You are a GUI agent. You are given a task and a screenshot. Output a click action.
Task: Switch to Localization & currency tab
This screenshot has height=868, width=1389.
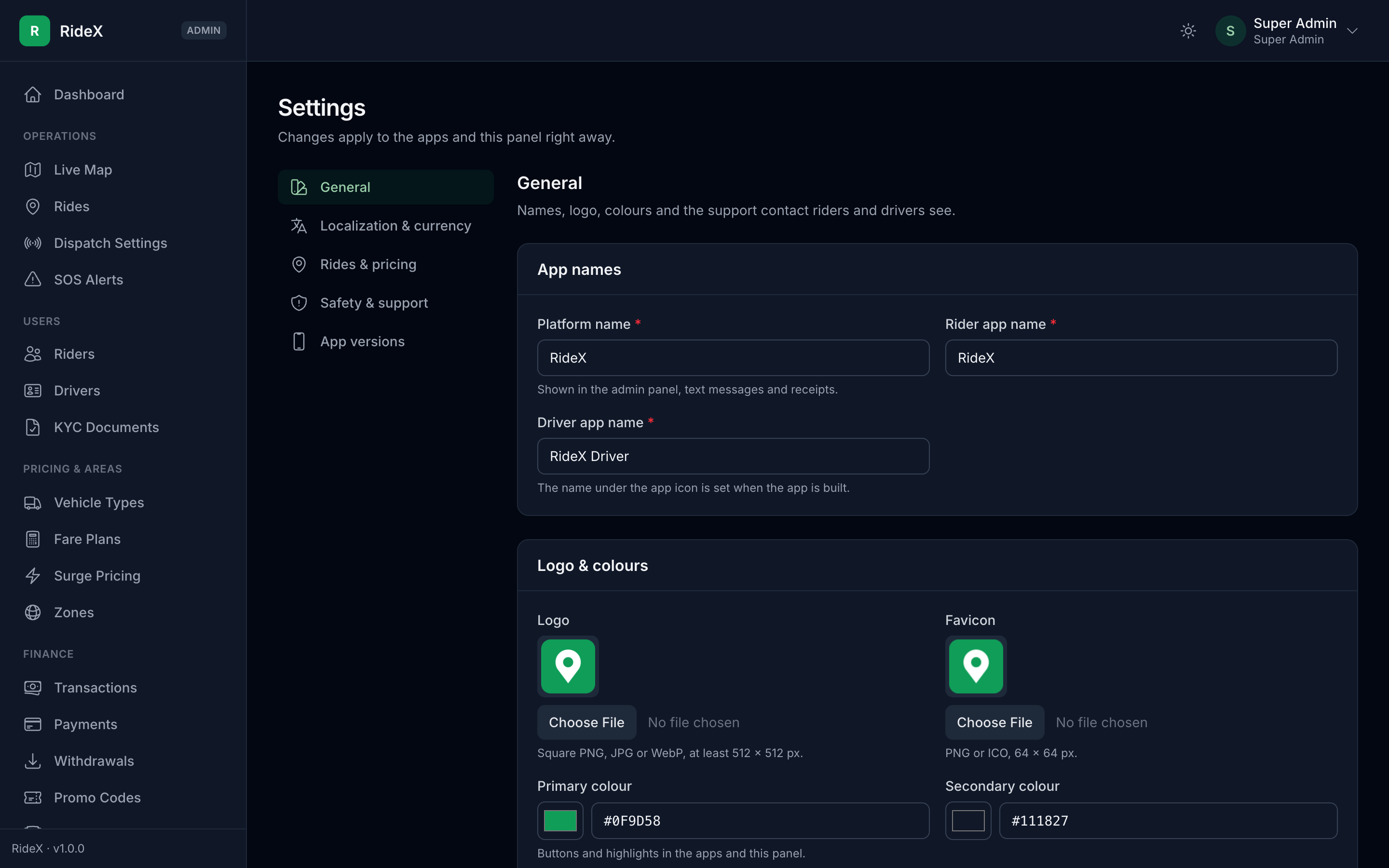tap(386, 226)
